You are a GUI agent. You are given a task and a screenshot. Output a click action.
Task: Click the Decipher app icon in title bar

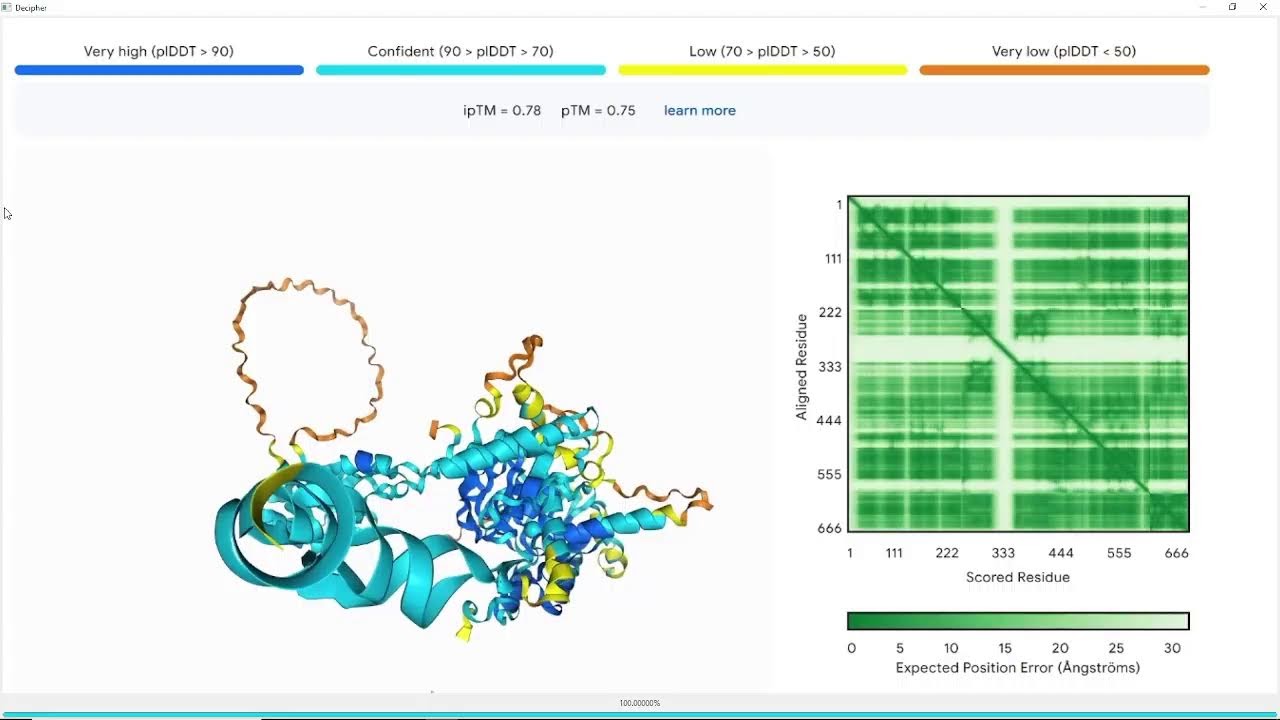coord(6,7)
